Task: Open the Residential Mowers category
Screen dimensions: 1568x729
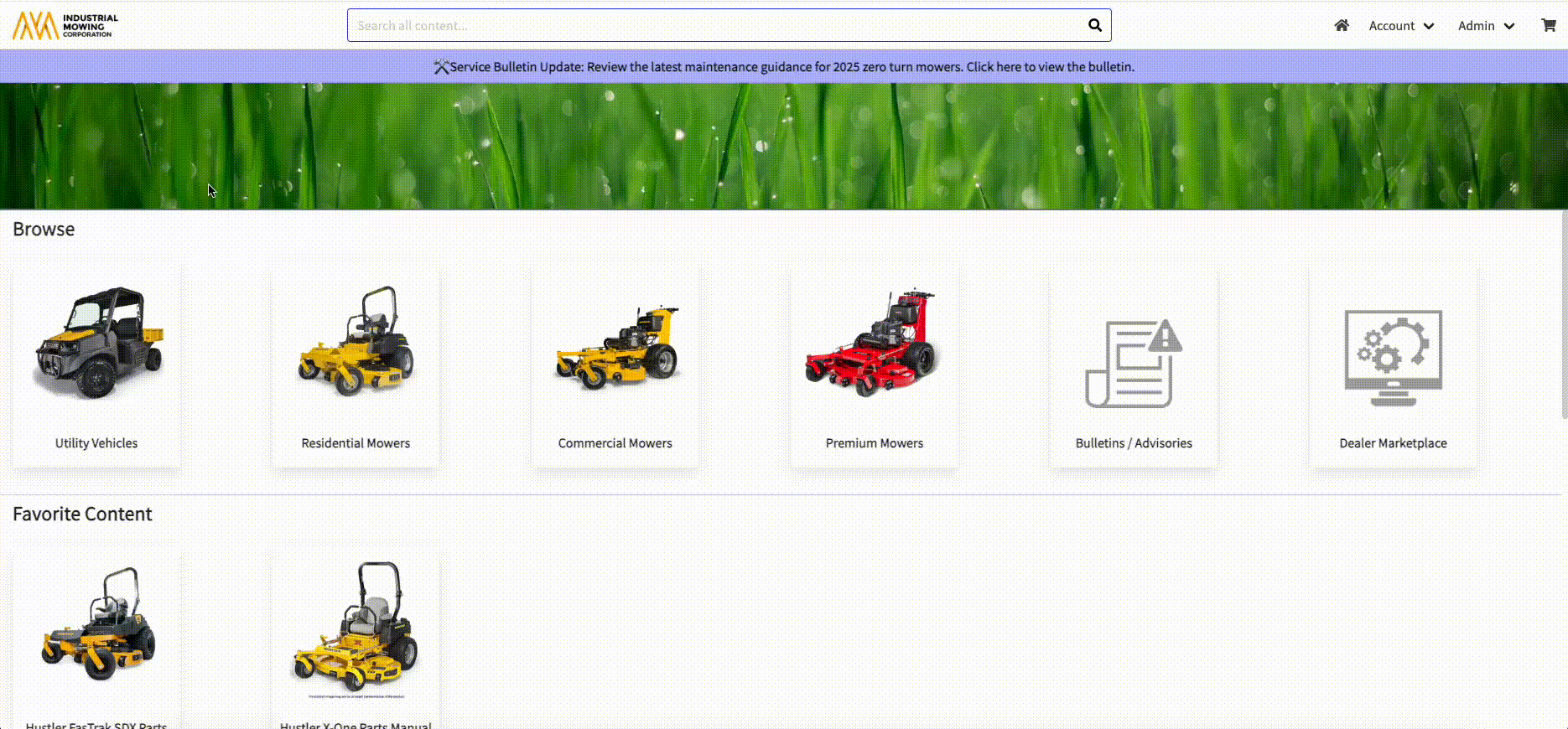Action: 356,366
